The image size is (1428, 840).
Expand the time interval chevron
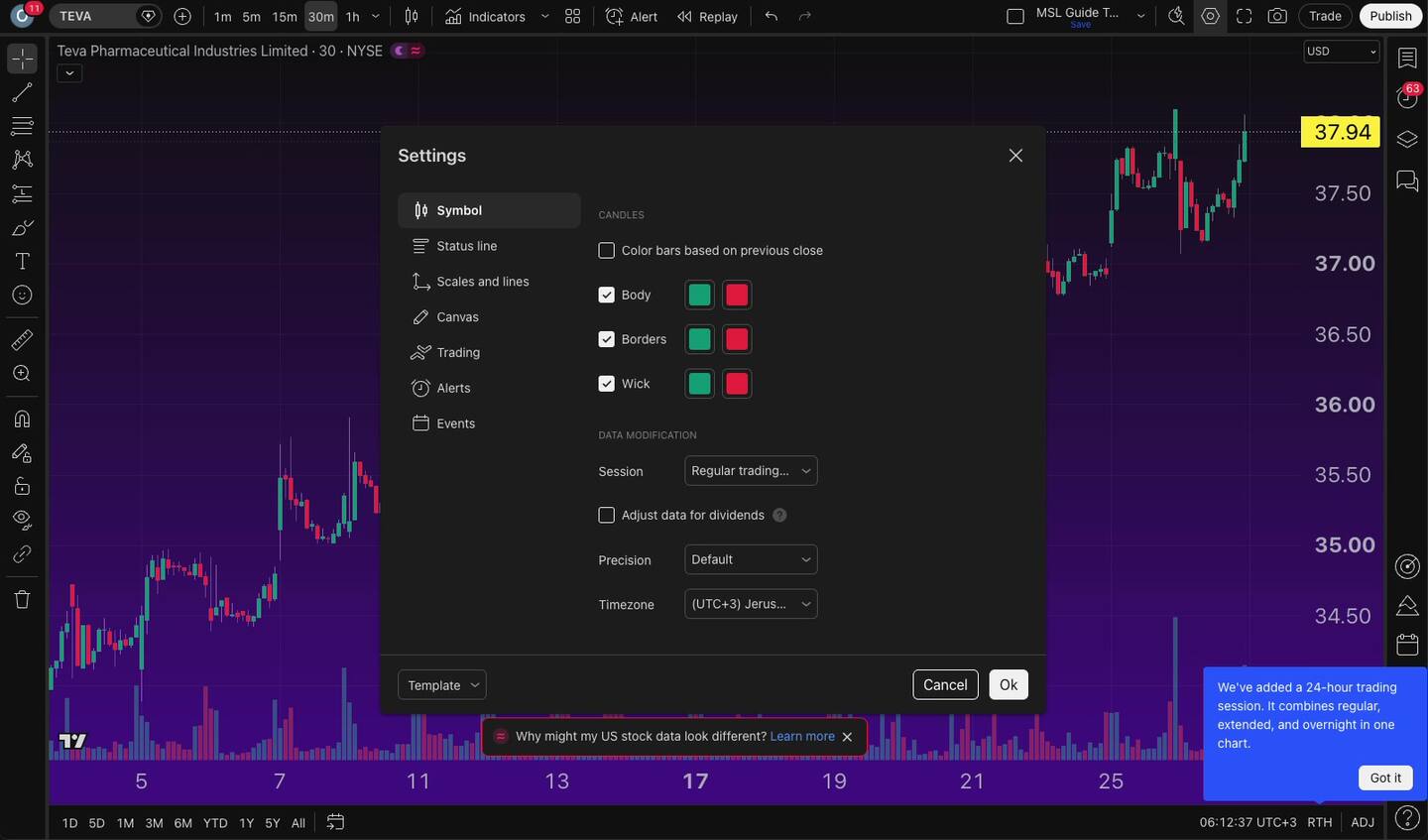tap(376, 16)
